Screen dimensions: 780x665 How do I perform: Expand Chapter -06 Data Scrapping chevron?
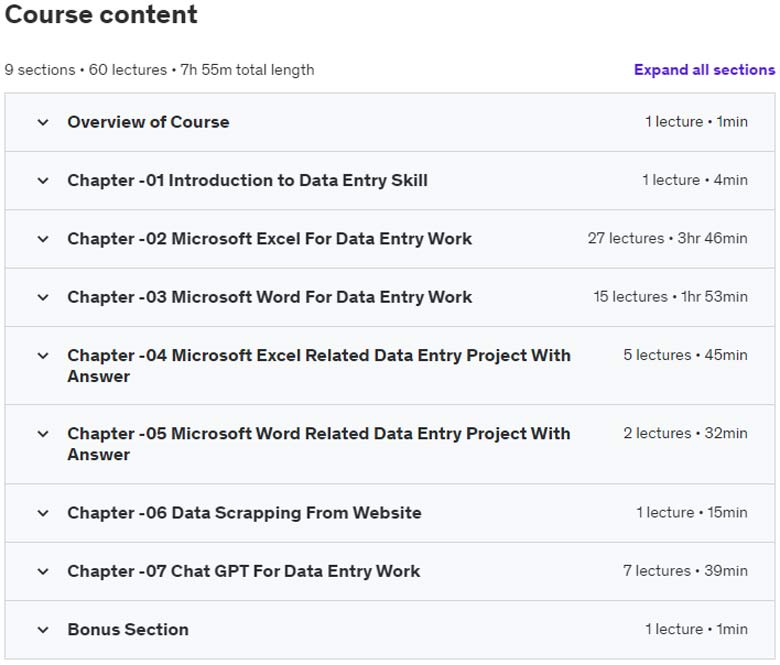43,513
